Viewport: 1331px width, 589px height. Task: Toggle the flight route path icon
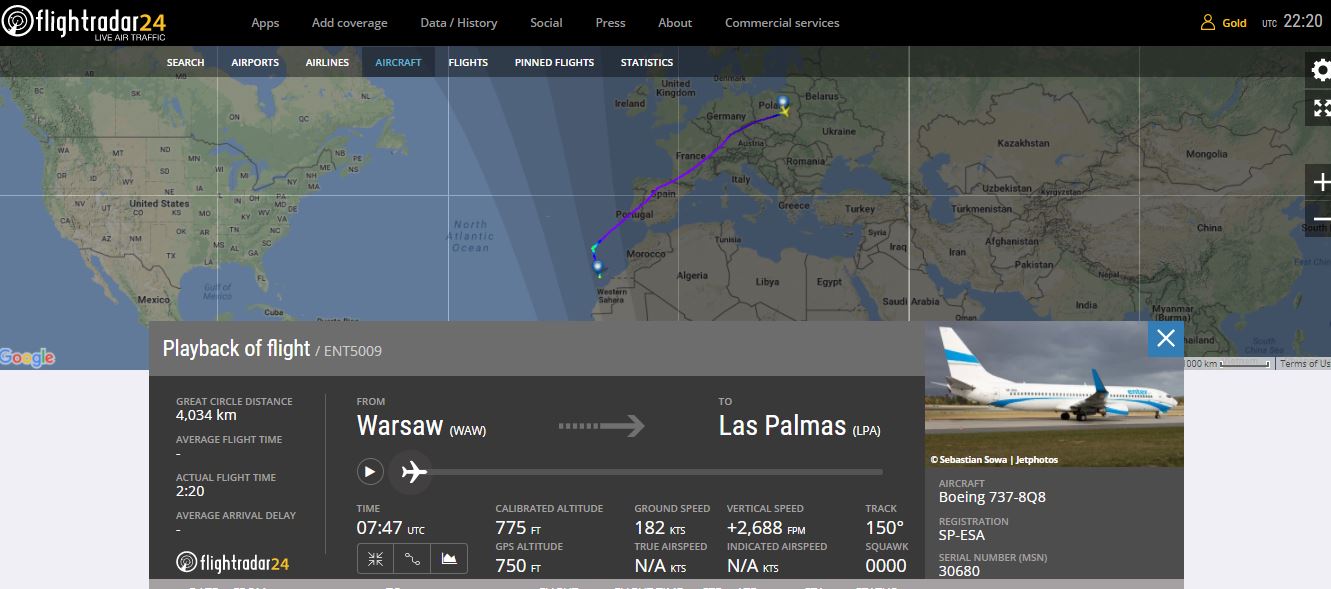[412, 559]
